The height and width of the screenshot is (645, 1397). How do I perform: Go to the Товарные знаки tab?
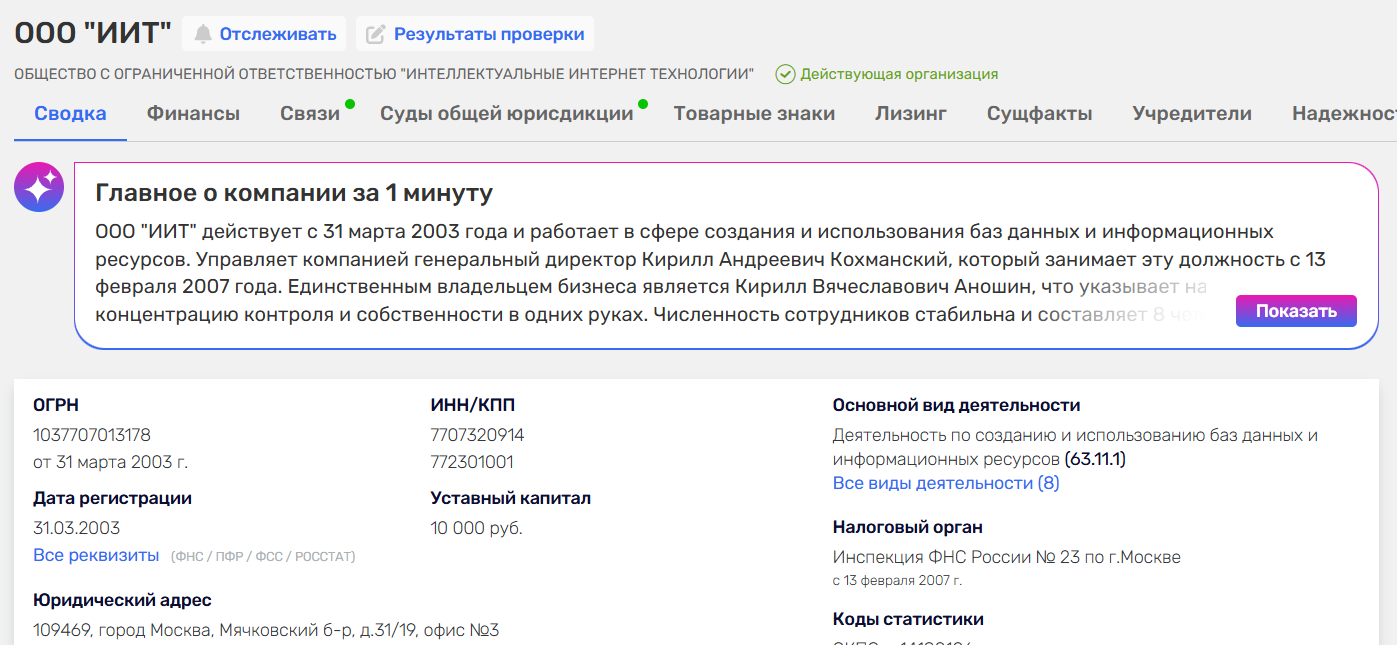tap(754, 113)
